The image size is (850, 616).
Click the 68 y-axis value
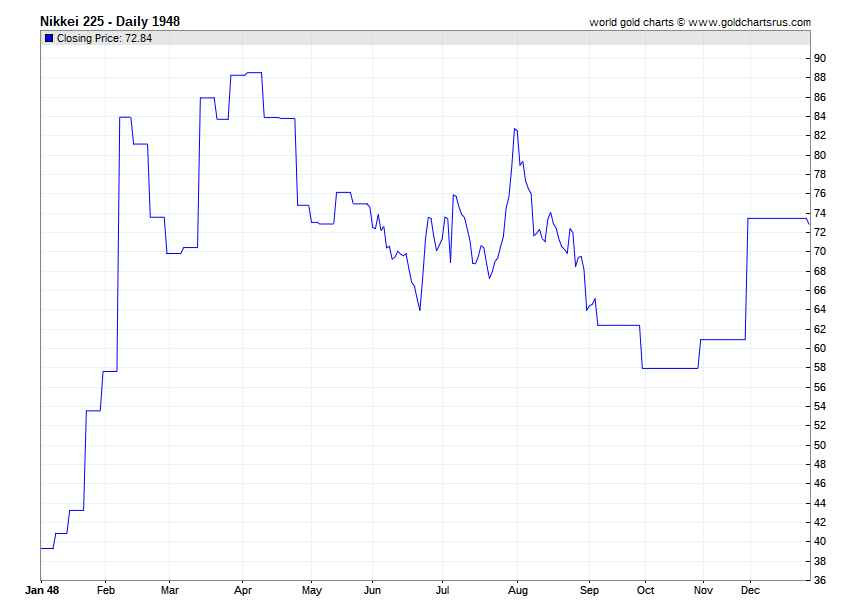point(820,271)
